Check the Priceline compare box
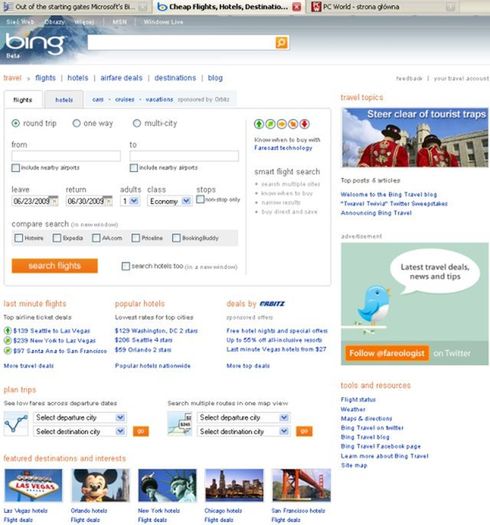 136,238
